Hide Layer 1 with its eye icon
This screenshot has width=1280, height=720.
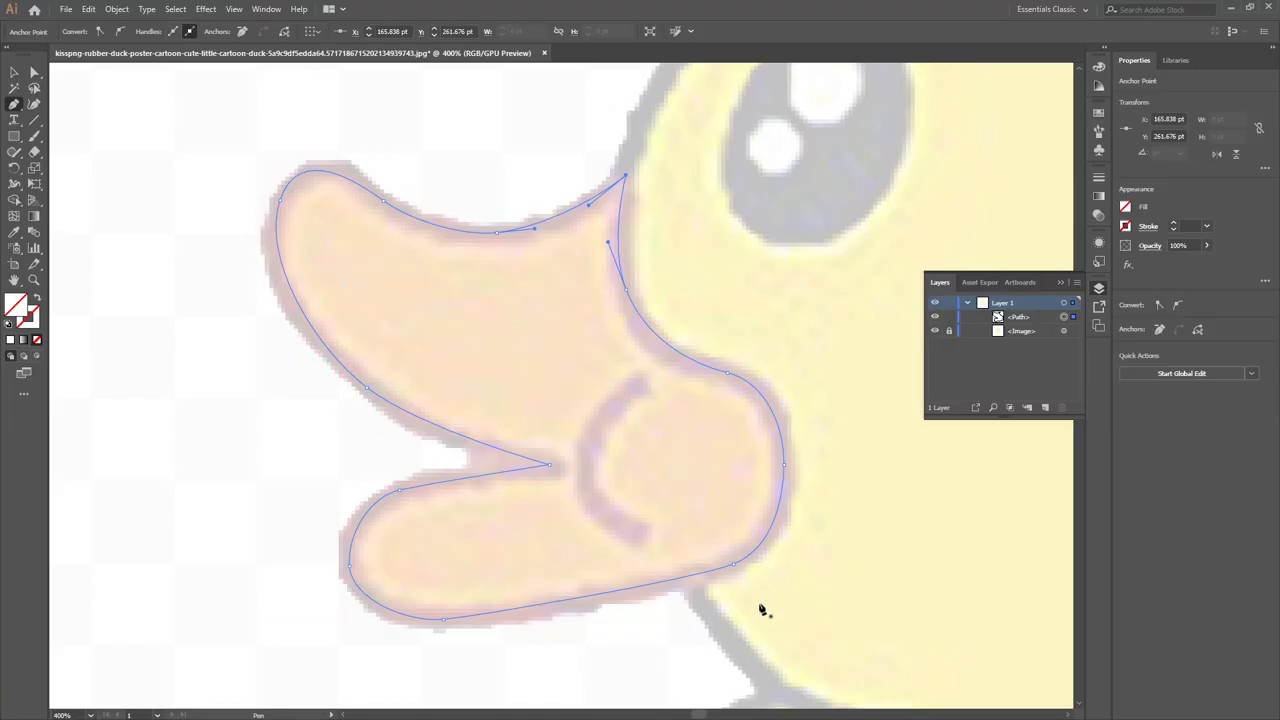coord(935,302)
